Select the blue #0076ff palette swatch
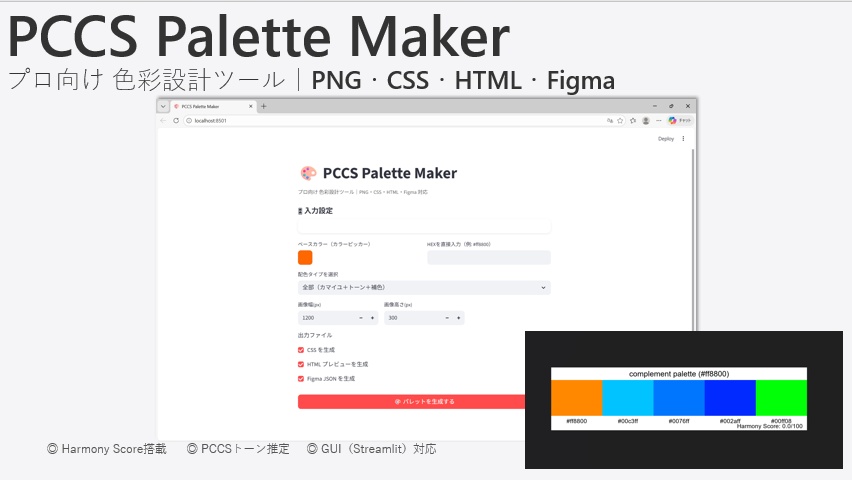Image resolution: width=852 pixels, height=480 pixels. tap(679, 398)
